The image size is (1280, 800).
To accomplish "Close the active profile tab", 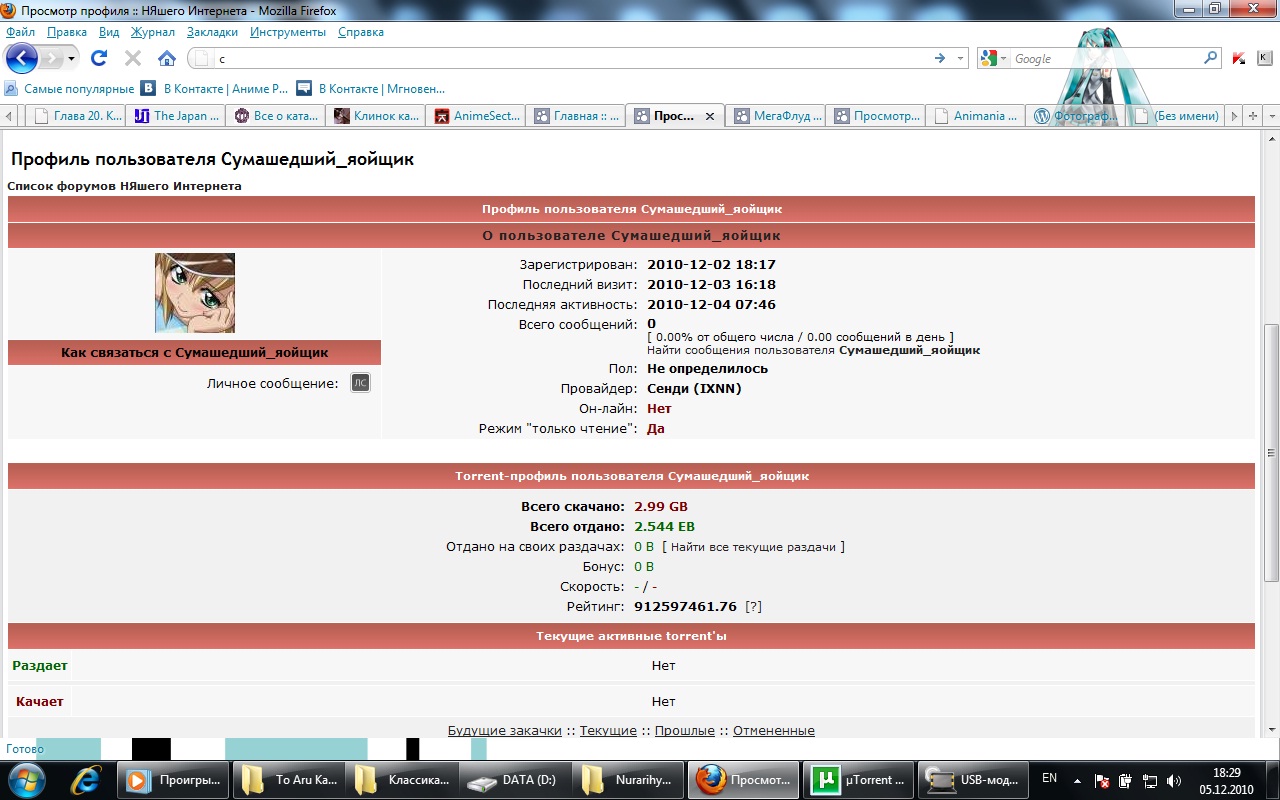I will click(x=710, y=116).
